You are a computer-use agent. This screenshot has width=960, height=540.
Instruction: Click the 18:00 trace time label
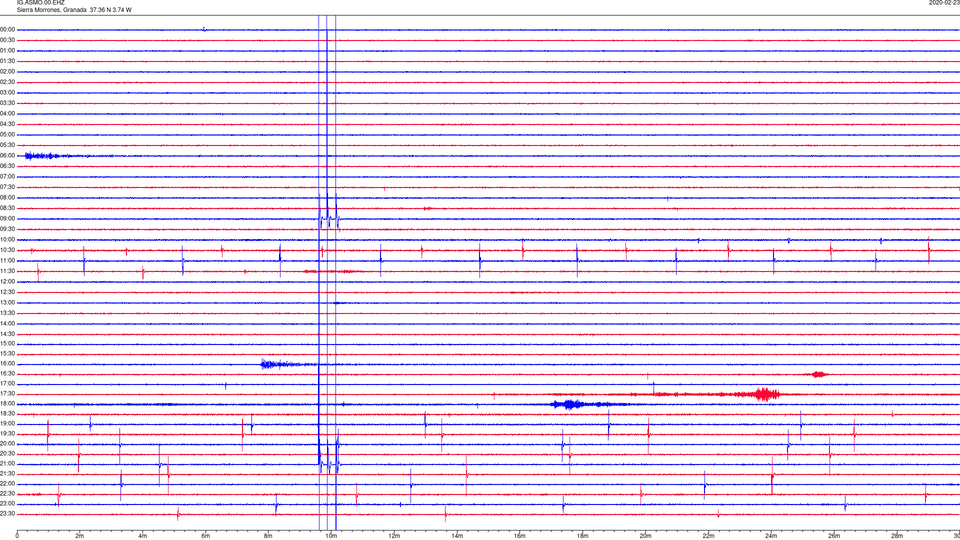pos(7,404)
